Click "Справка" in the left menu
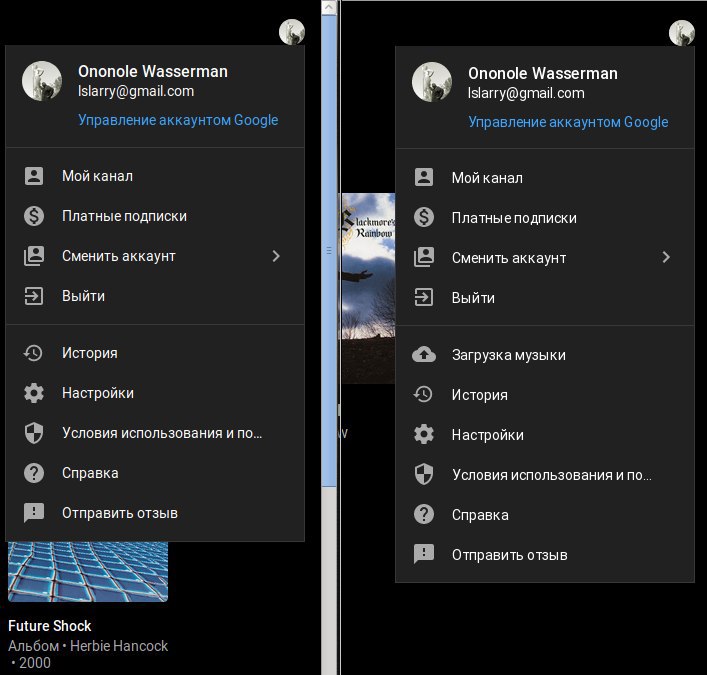This screenshot has height=675, width=707. coord(155,473)
